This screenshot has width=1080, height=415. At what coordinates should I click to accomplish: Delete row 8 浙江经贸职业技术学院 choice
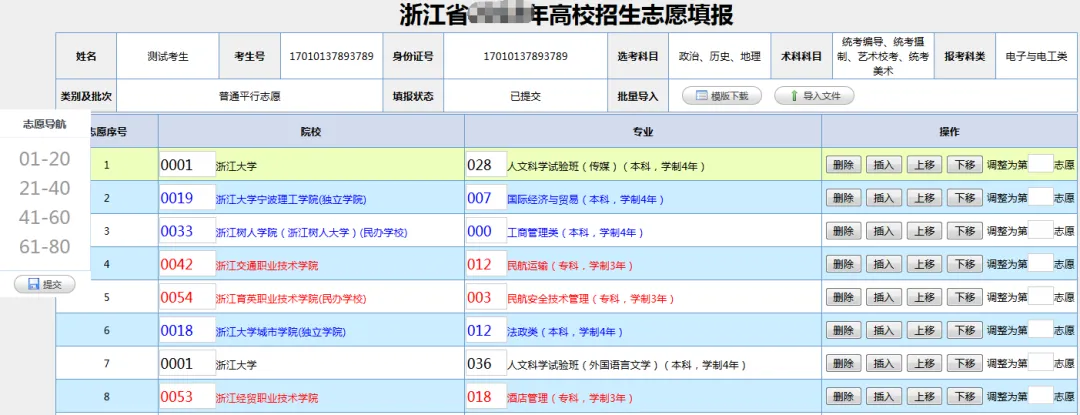pos(842,397)
